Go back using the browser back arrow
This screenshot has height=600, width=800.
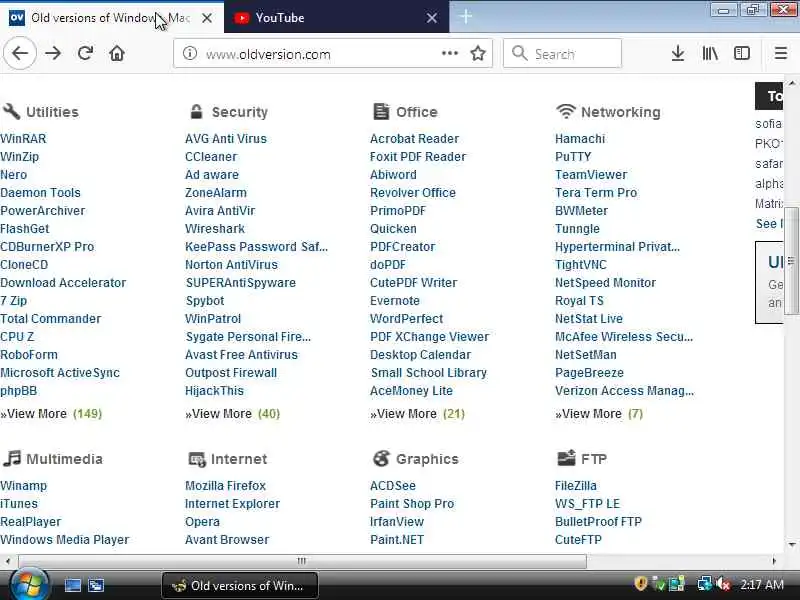[x=20, y=53]
